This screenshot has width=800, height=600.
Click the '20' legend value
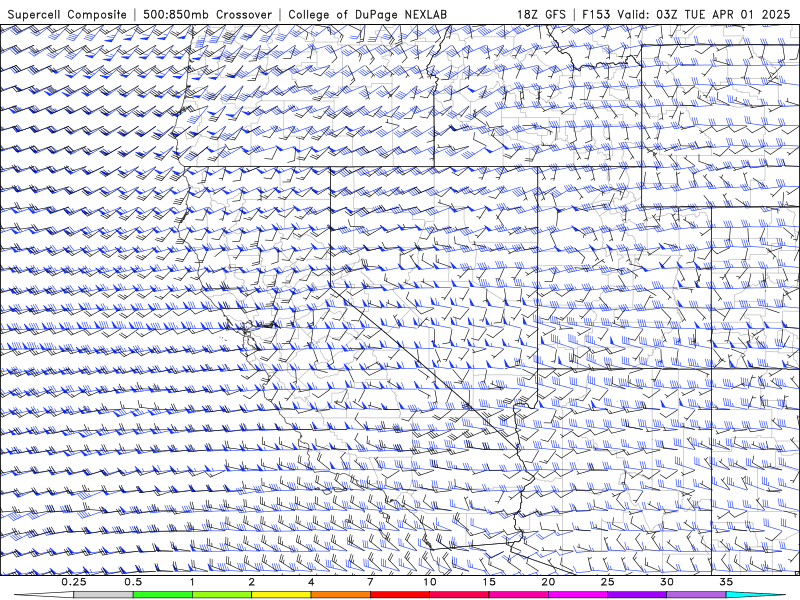tap(548, 582)
